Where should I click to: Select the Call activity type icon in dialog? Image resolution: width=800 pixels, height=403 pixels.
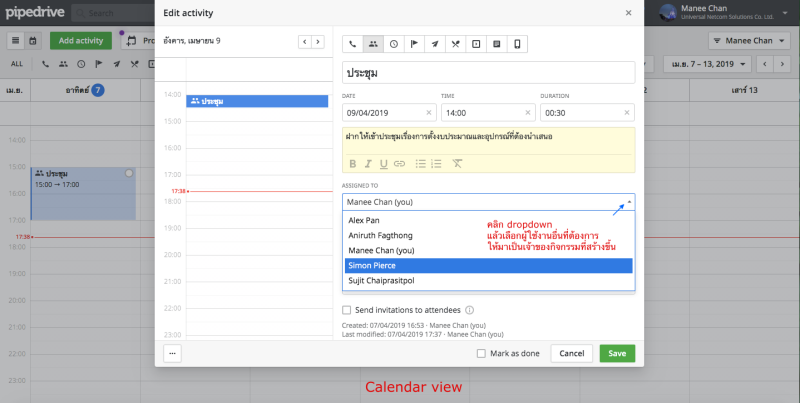click(353, 44)
